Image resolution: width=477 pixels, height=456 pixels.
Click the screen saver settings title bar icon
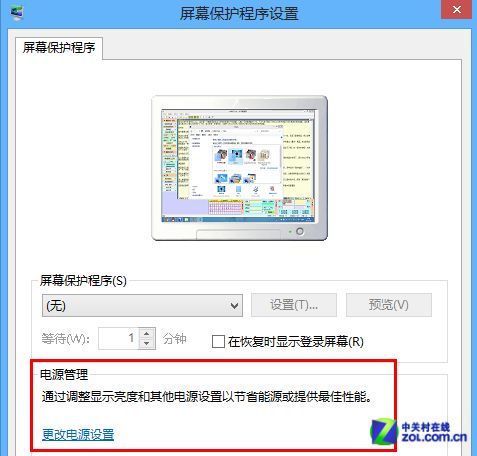coord(17,13)
